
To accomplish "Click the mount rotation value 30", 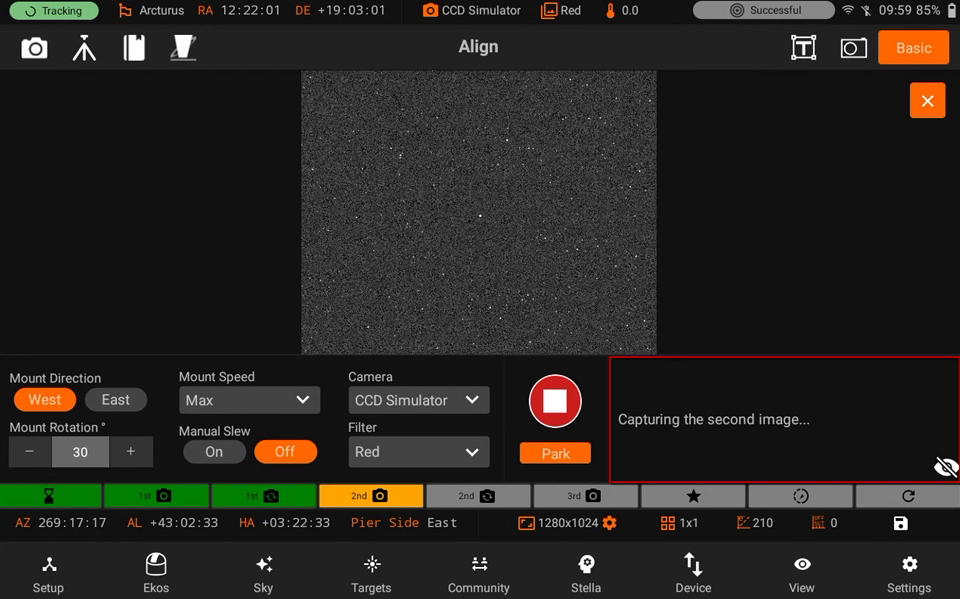I will (x=80, y=452).
